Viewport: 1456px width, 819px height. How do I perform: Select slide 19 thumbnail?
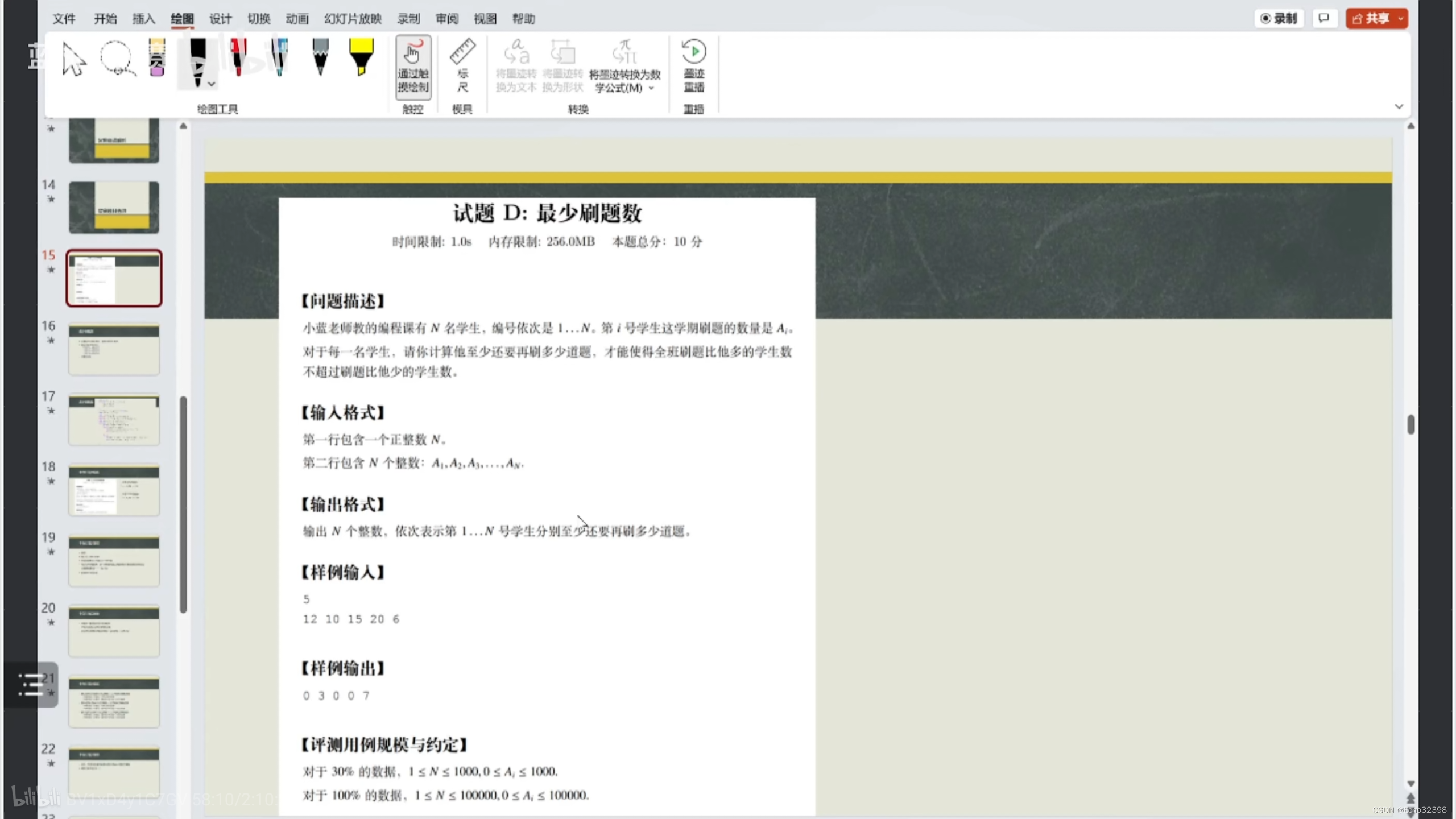tap(114, 561)
